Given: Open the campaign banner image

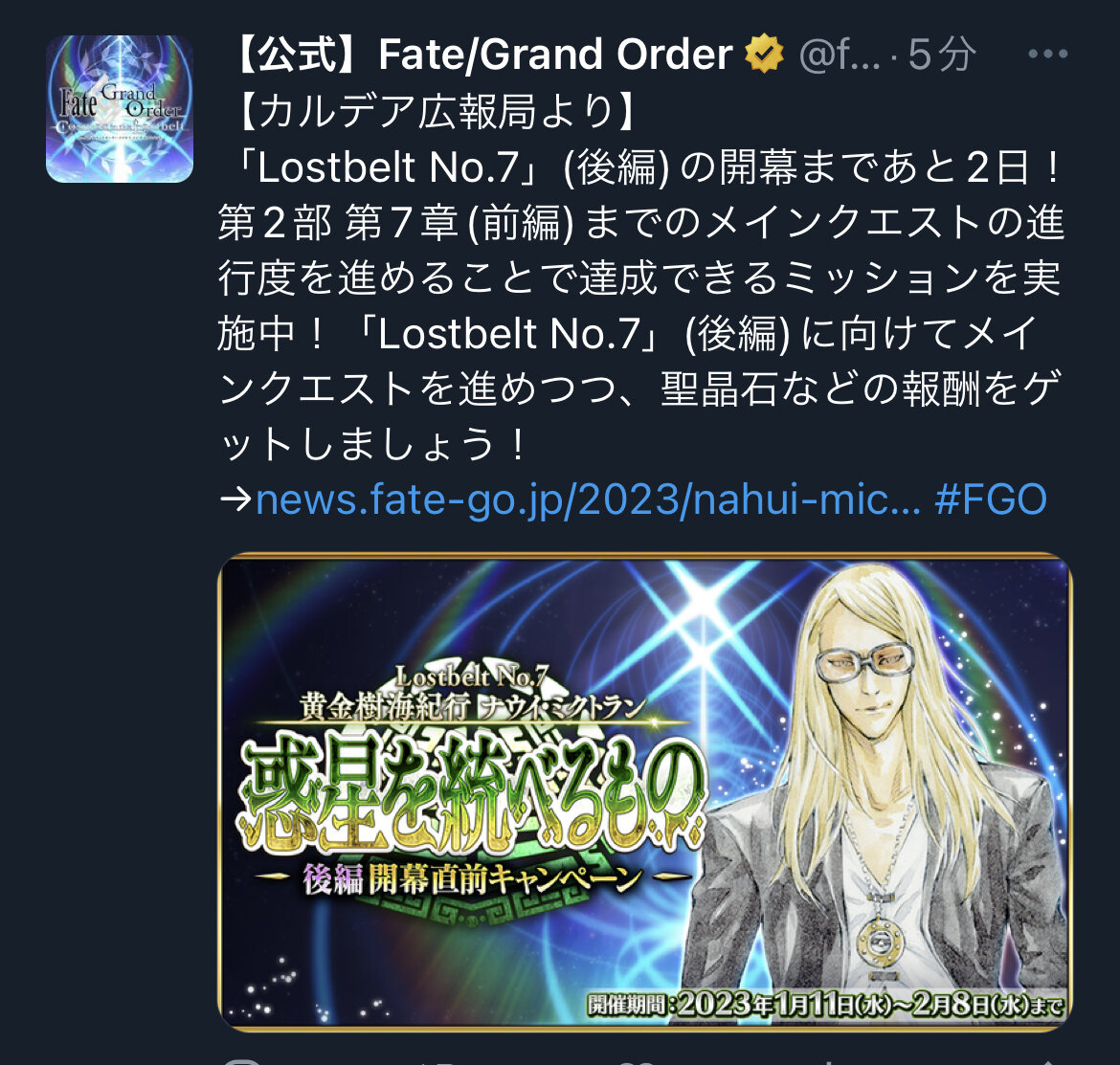Looking at the screenshot, I should (x=644, y=792).
